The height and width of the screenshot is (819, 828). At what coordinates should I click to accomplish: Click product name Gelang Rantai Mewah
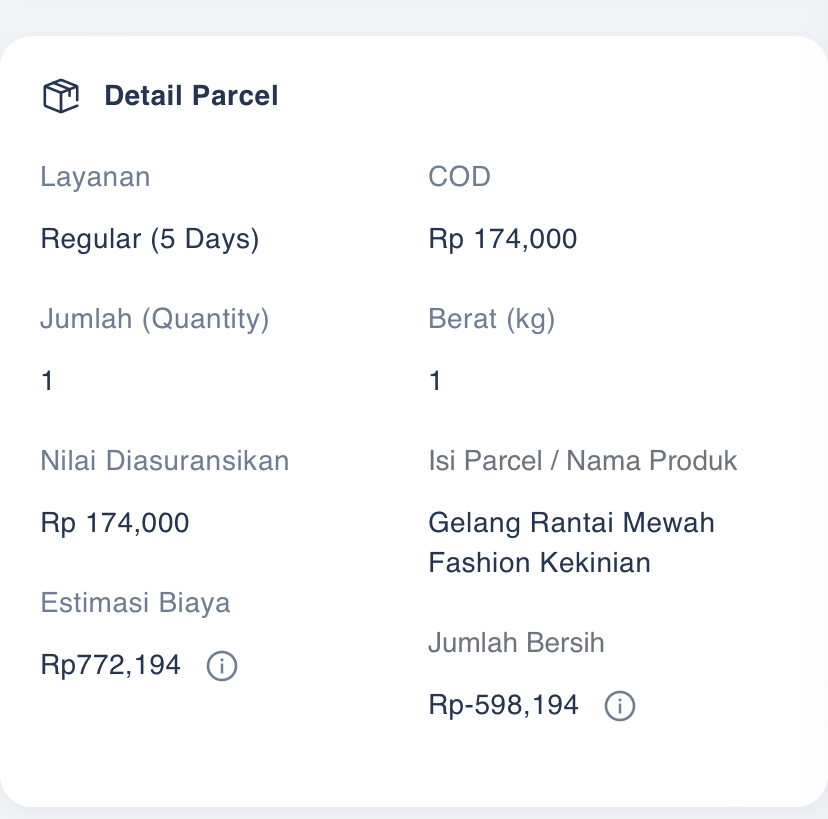click(x=571, y=523)
